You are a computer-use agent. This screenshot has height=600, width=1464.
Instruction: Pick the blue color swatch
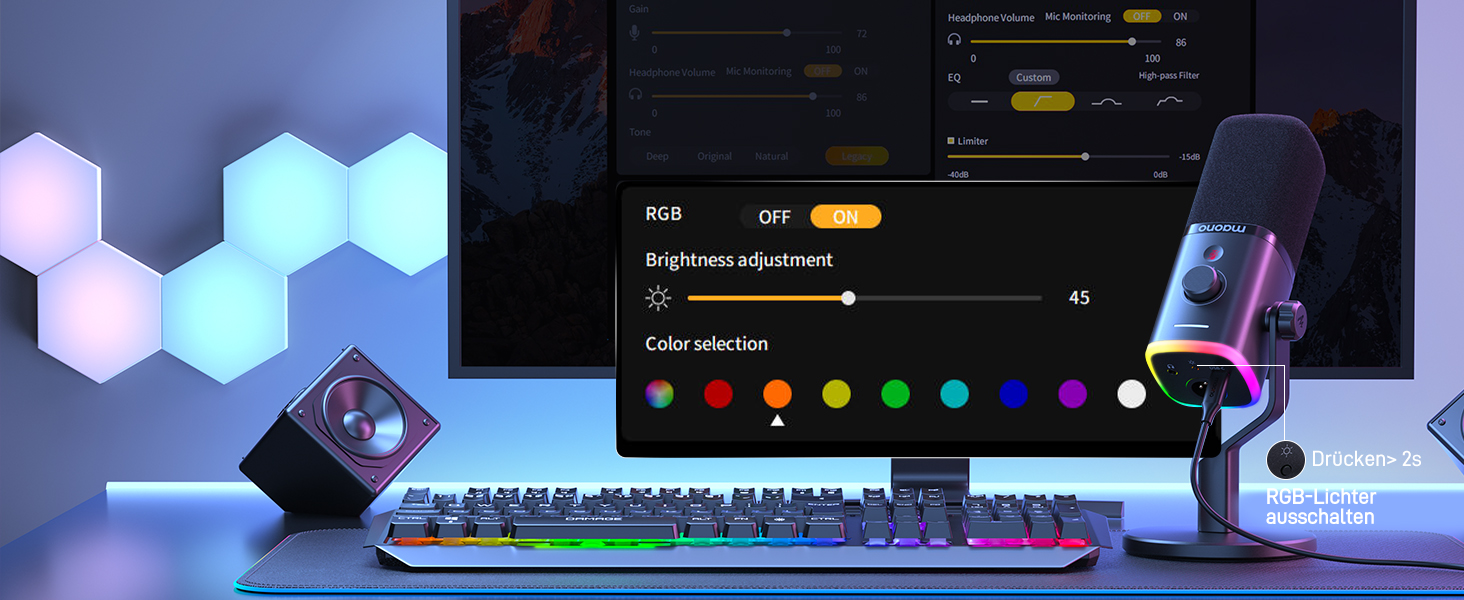pyautogui.click(x=1013, y=394)
